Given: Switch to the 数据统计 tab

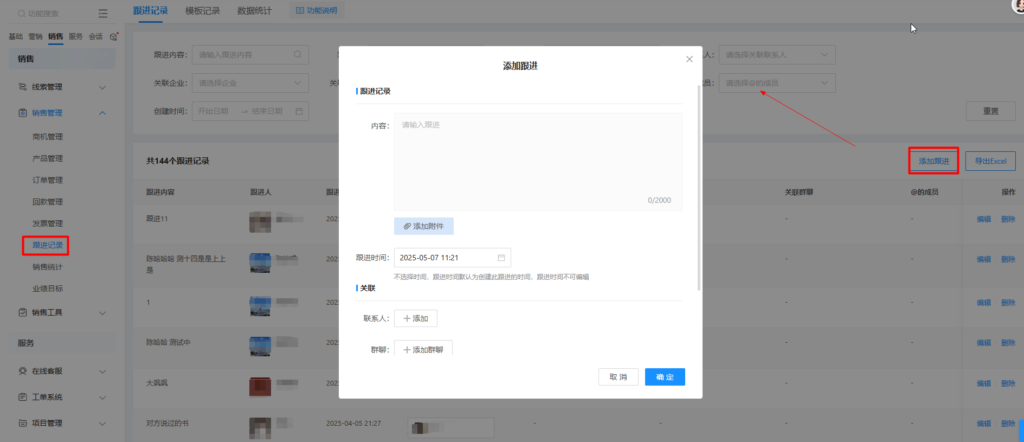Looking at the screenshot, I should click(258, 11).
